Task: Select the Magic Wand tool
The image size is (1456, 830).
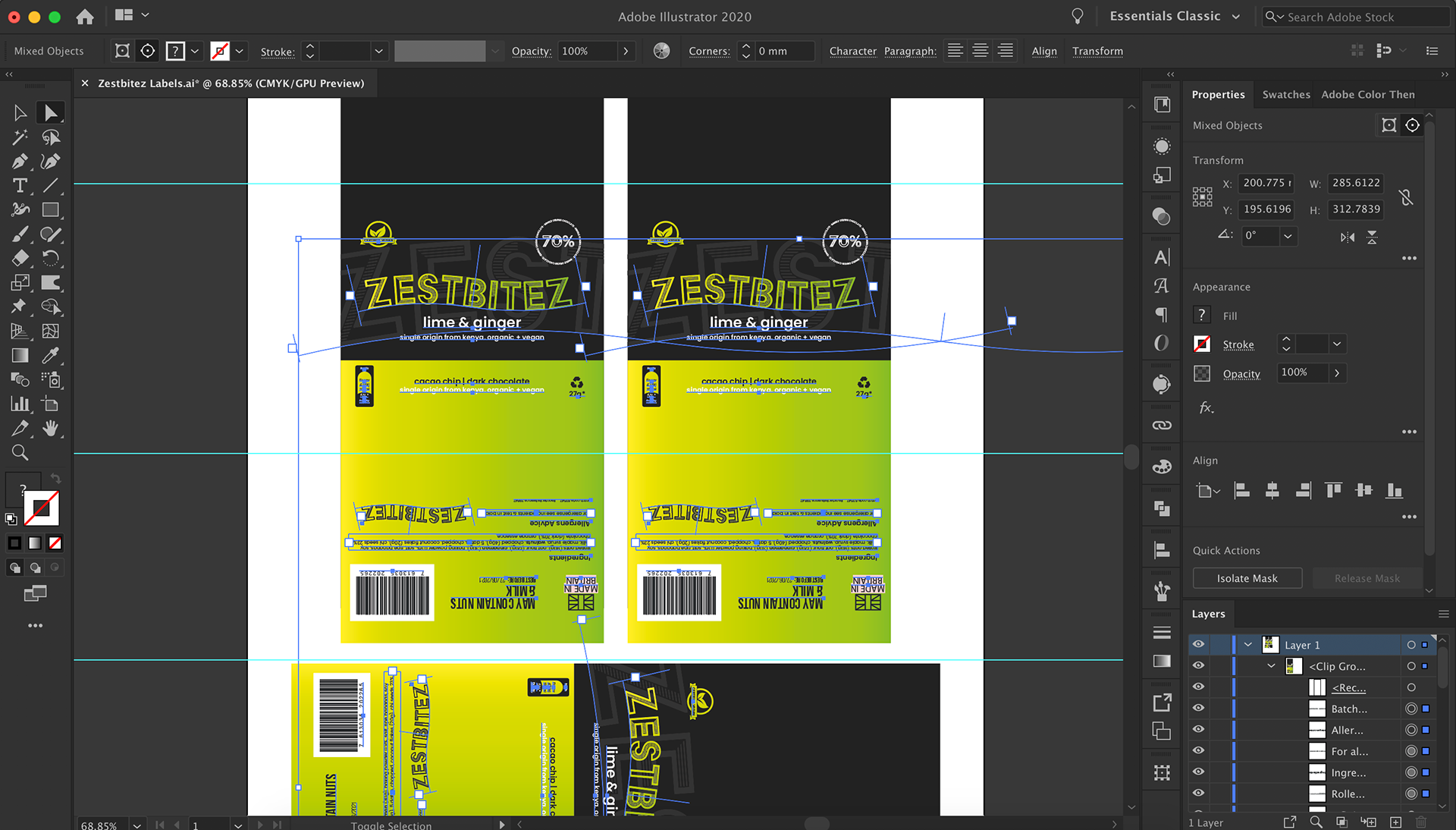Action: point(20,137)
